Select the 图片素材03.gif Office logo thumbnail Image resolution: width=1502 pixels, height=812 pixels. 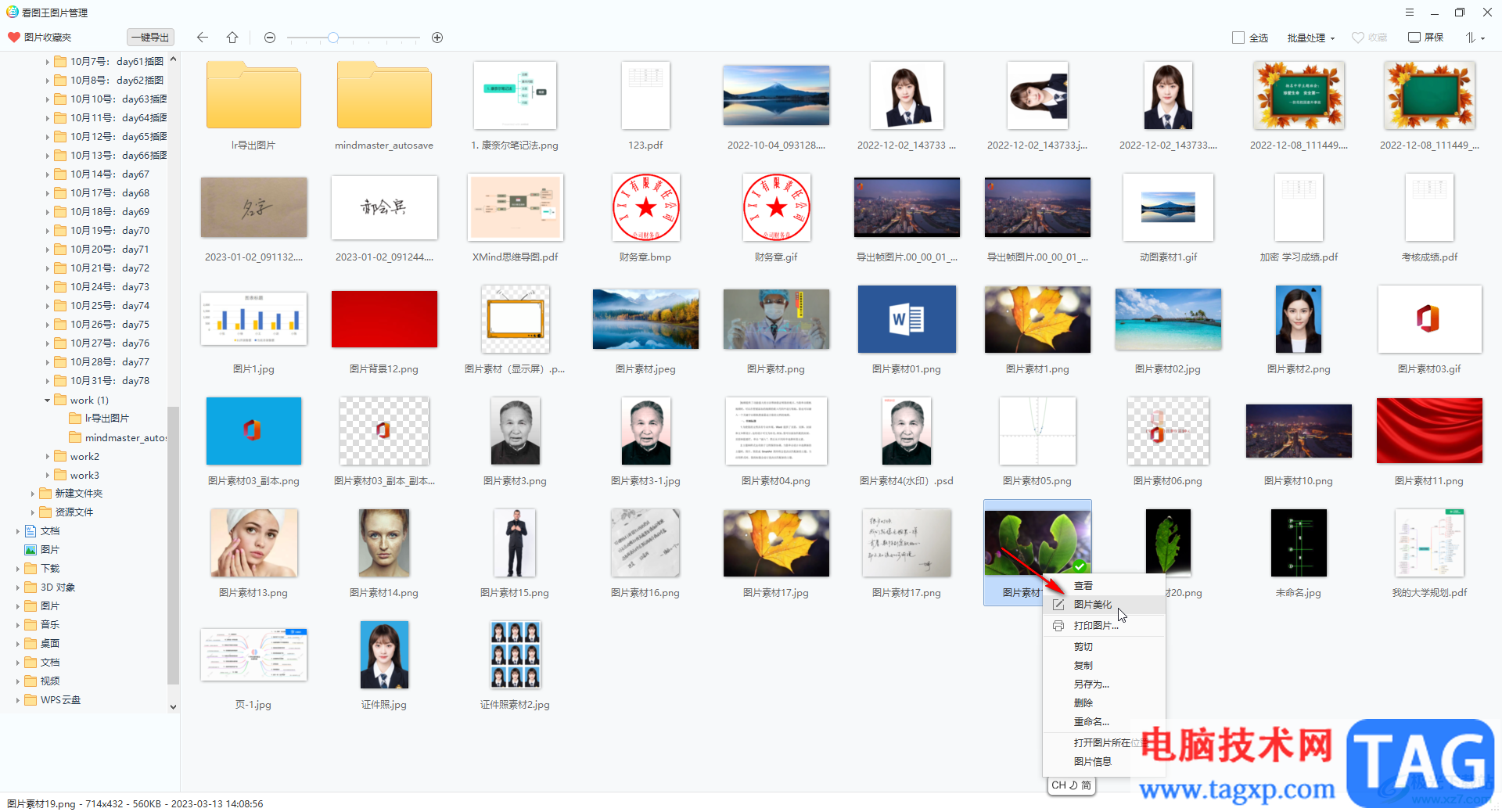pyautogui.click(x=1429, y=319)
